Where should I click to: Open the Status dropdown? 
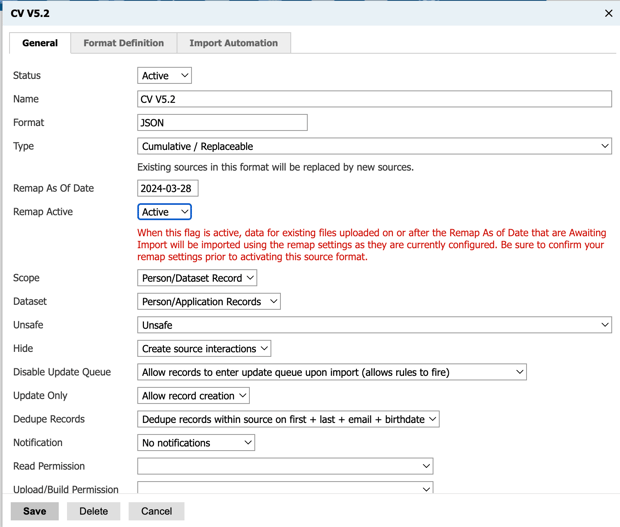(x=164, y=76)
